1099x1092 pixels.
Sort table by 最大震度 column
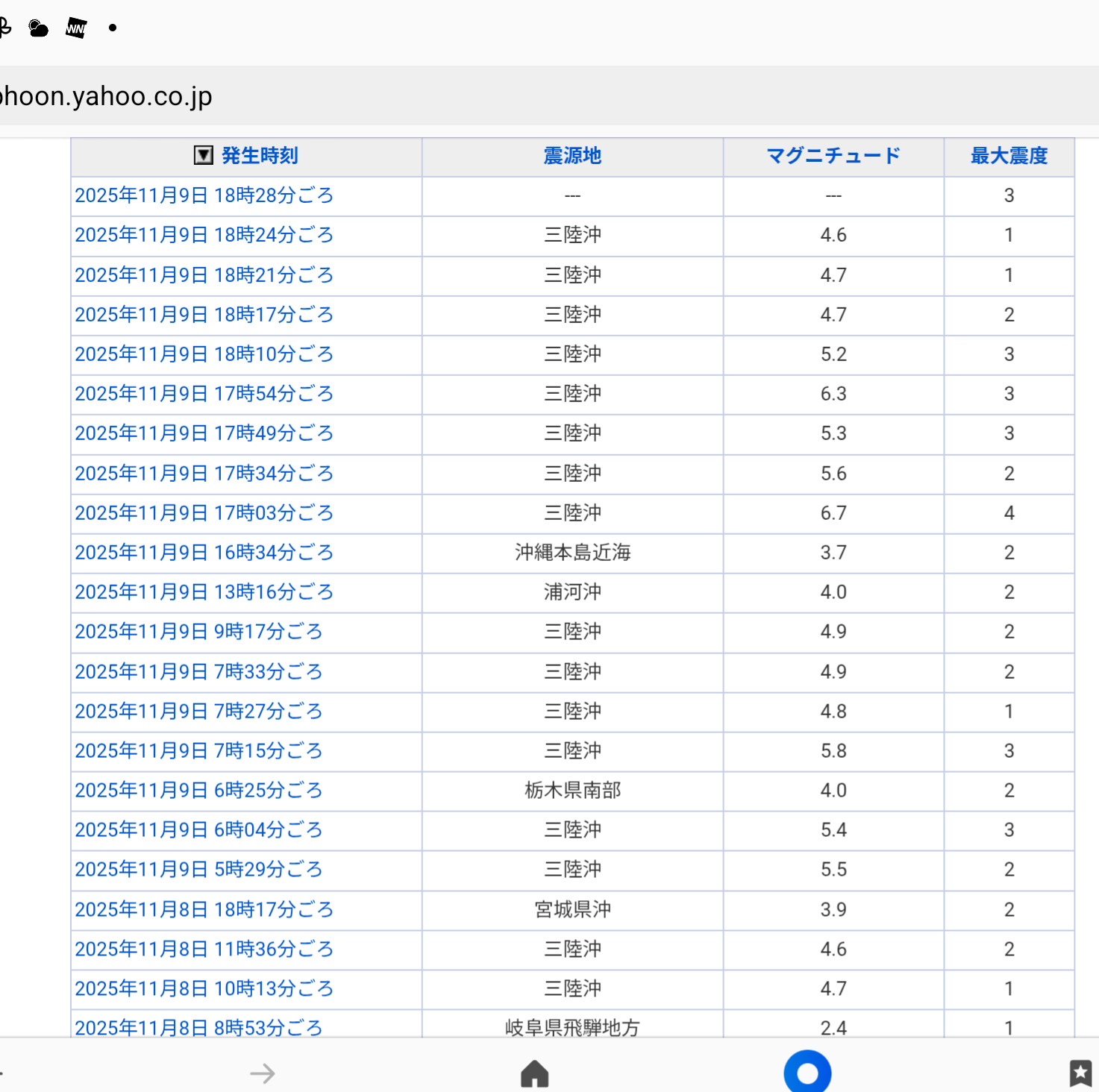1009,156
